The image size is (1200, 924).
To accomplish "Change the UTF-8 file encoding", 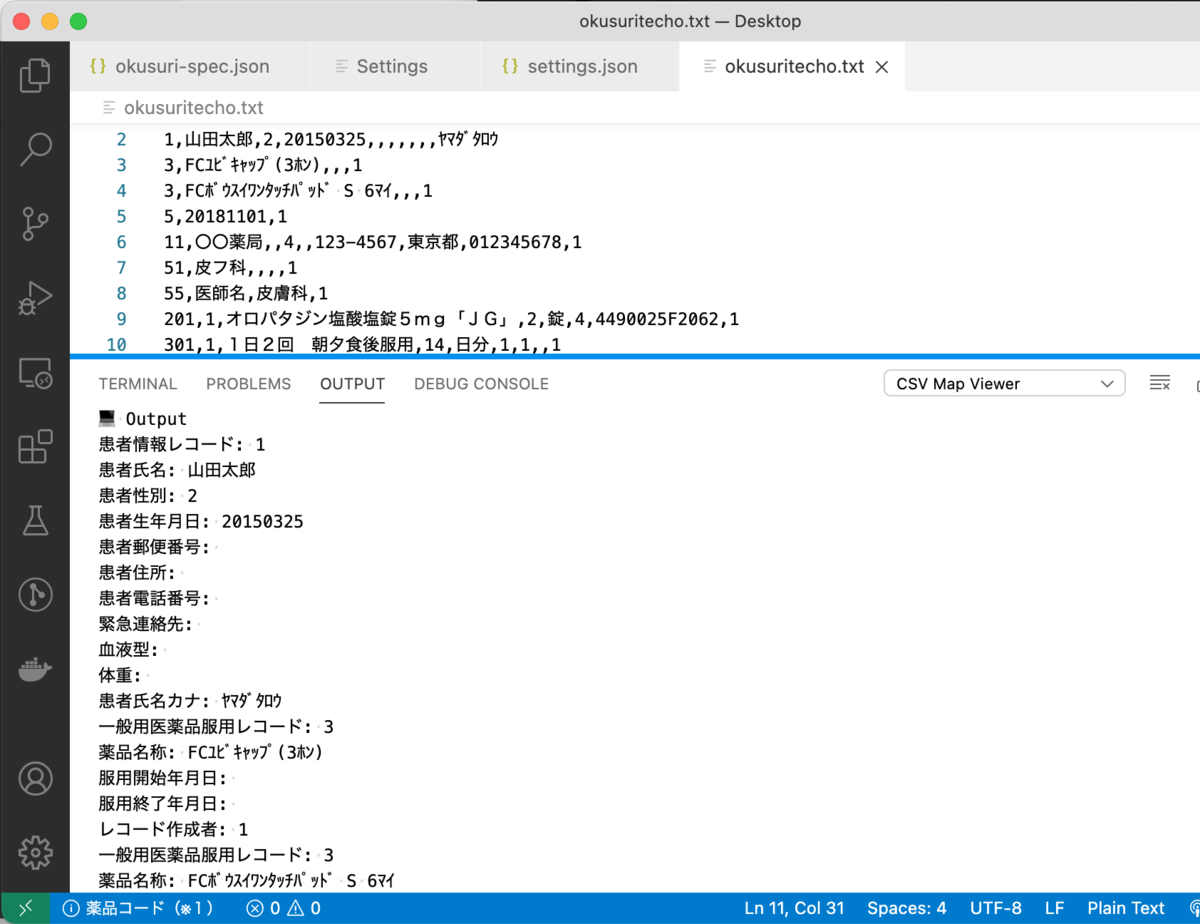I will pyautogui.click(x=995, y=908).
